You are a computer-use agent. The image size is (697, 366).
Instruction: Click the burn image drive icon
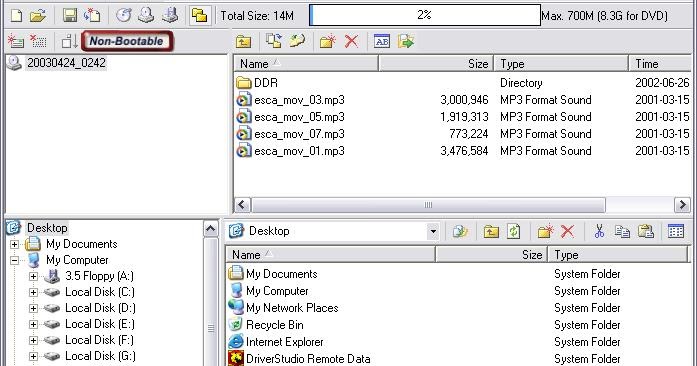pyautogui.click(x=170, y=16)
